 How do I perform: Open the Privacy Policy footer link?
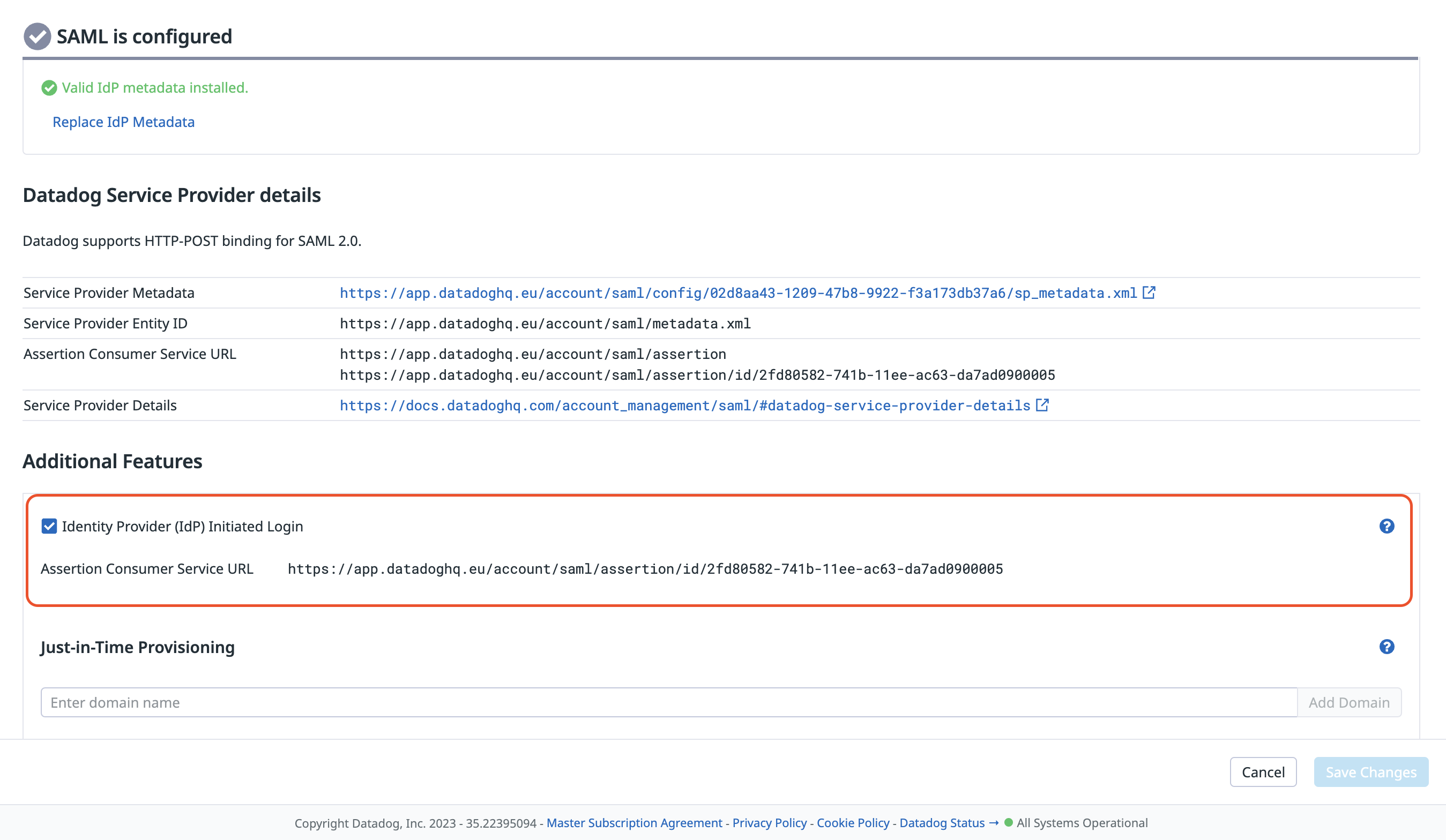pyautogui.click(x=769, y=822)
